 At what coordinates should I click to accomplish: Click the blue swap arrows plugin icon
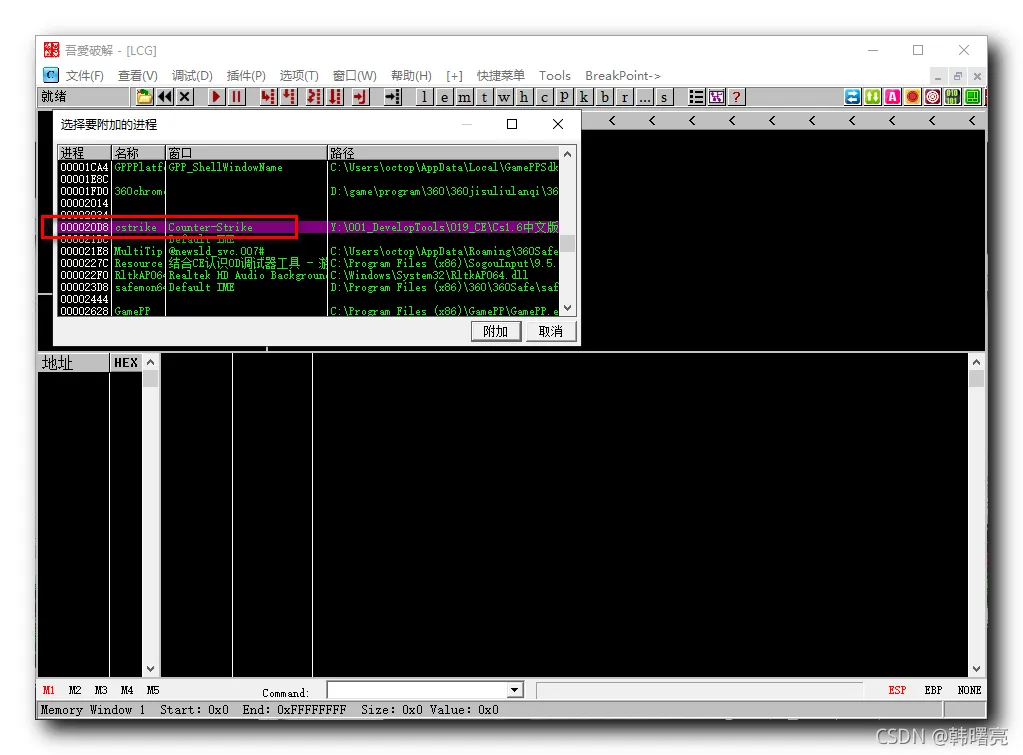click(852, 97)
